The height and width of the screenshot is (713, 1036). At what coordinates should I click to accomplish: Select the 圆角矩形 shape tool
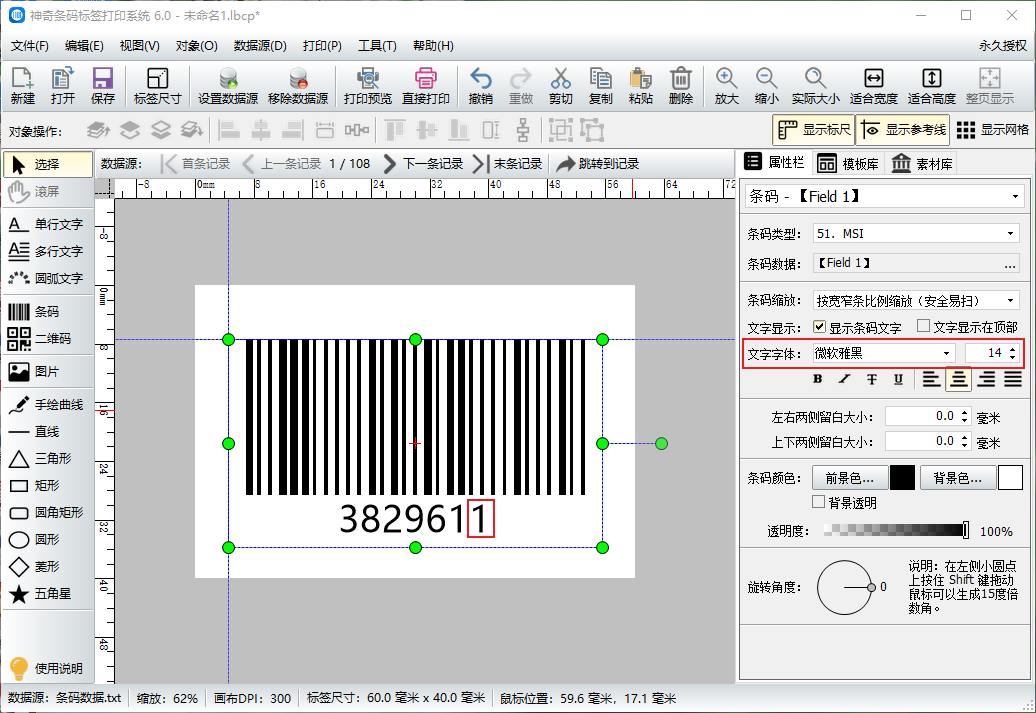click(x=48, y=512)
